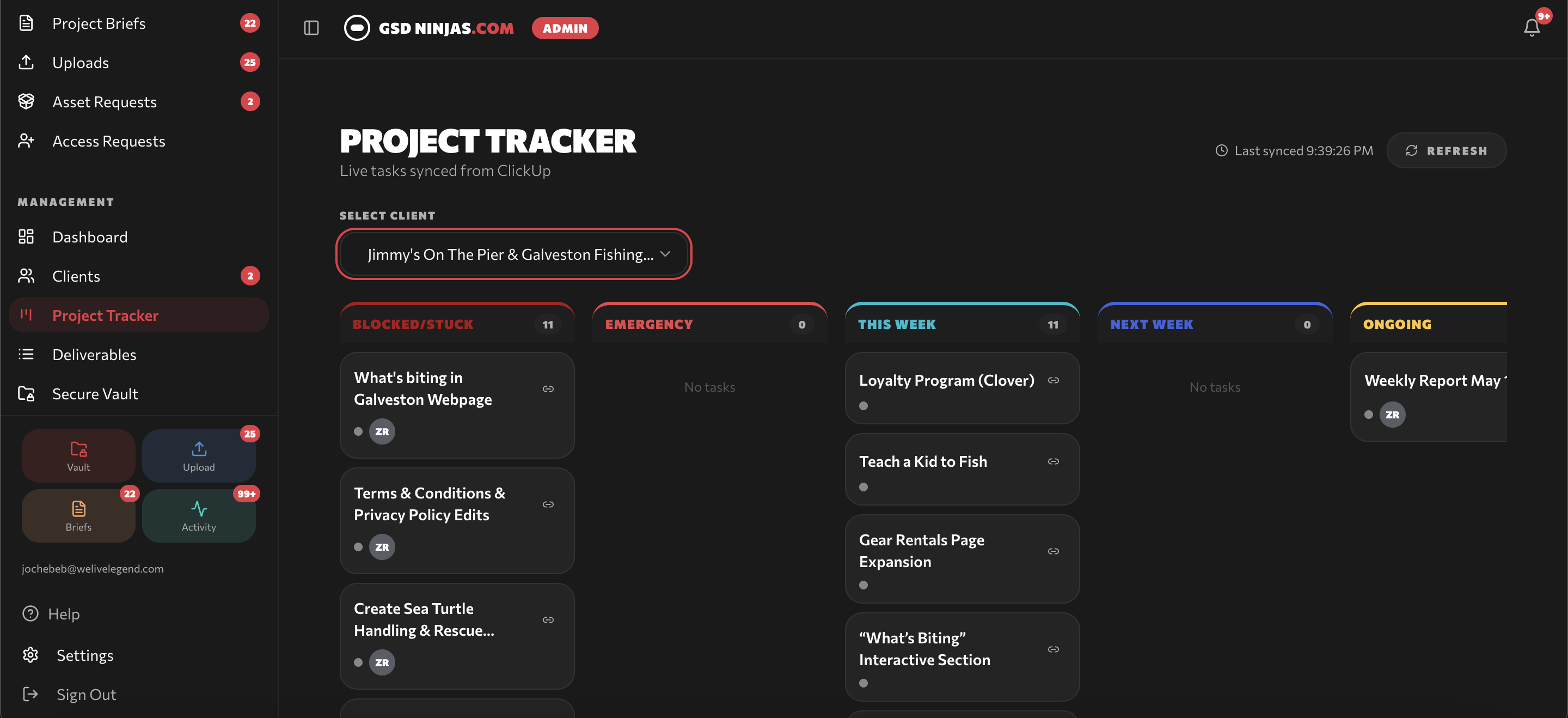
Task: Click the Ongoing column header
Action: click(x=1429, y=324)
